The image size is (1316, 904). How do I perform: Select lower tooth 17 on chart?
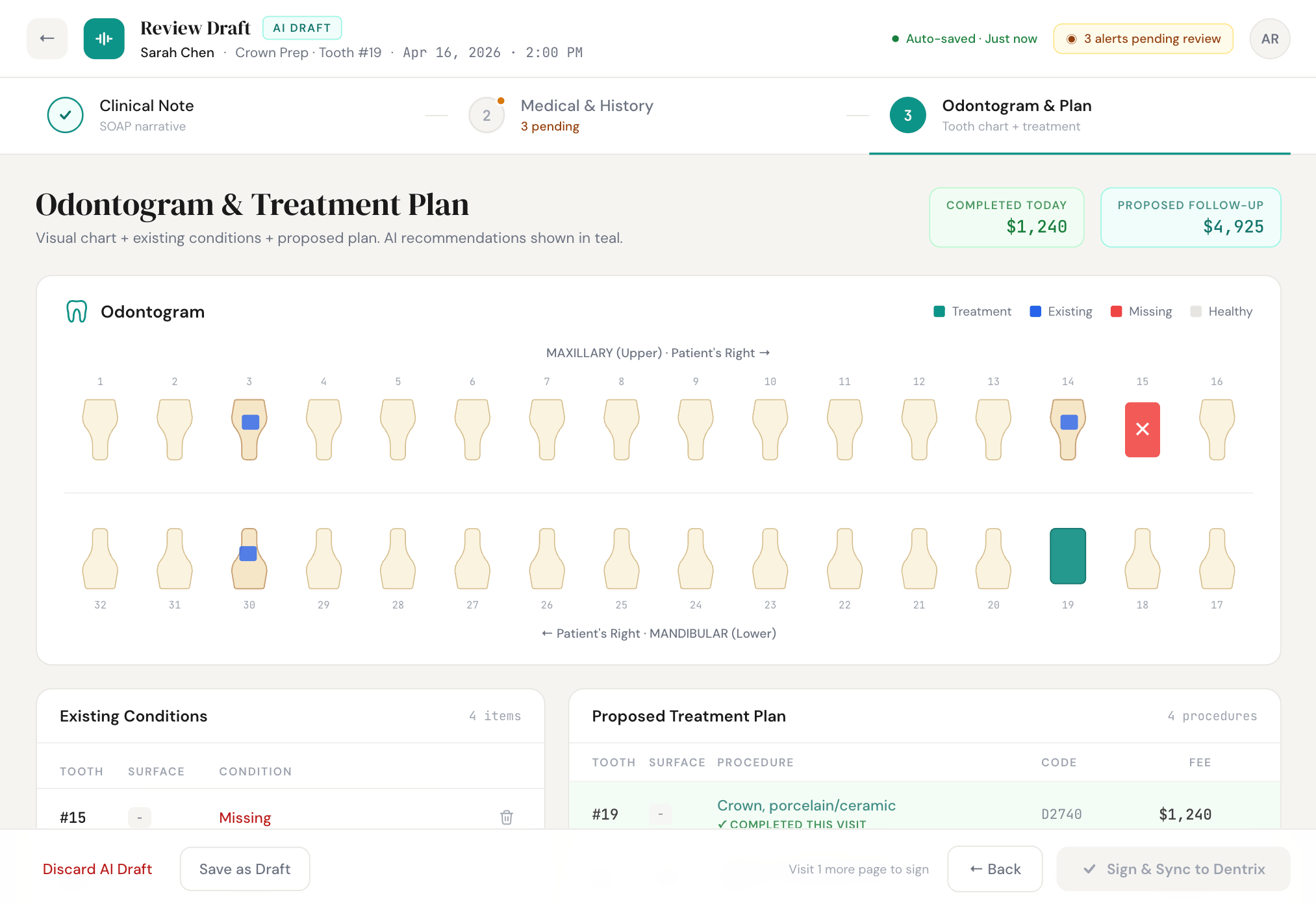[1217, 559]
